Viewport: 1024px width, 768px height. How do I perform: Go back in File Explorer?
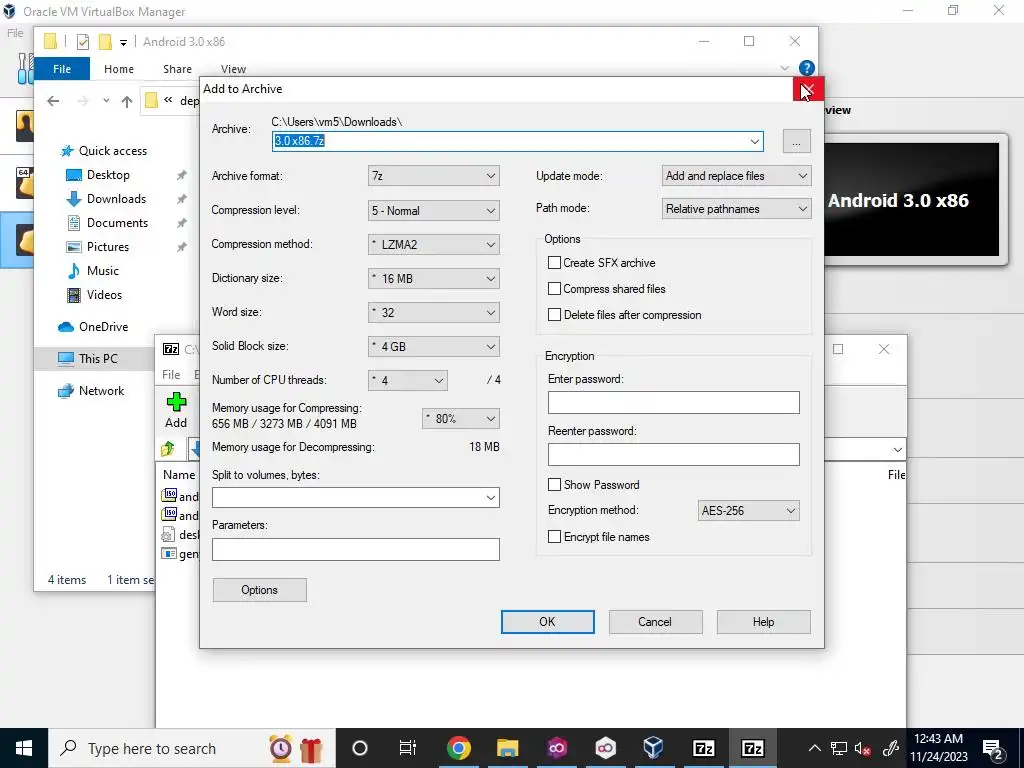pos(53,101)
